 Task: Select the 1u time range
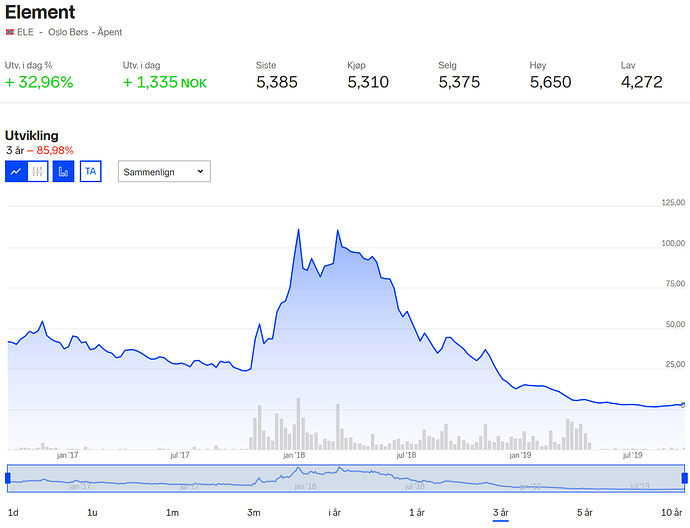92,513
